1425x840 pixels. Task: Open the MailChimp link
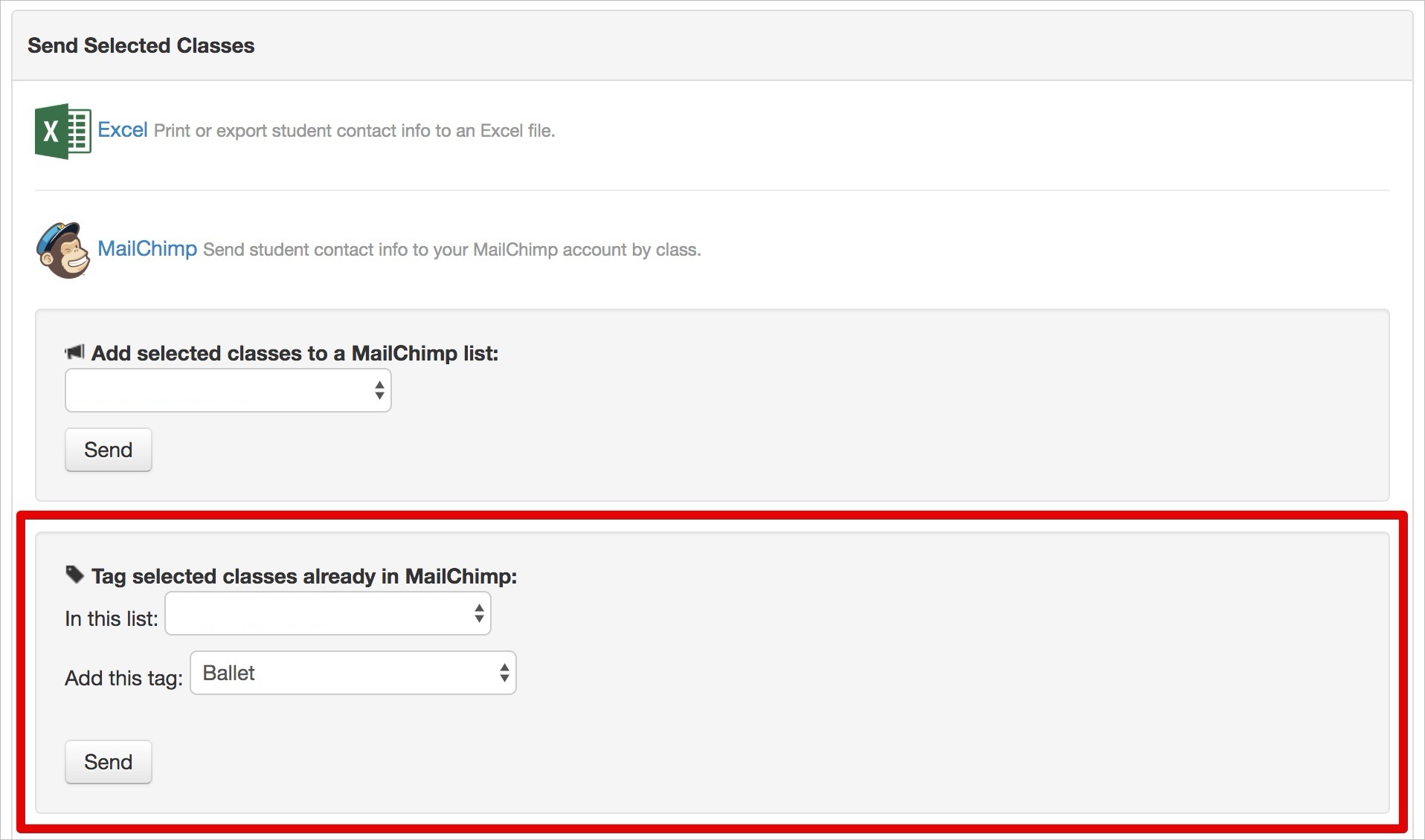tap(147, 249)
